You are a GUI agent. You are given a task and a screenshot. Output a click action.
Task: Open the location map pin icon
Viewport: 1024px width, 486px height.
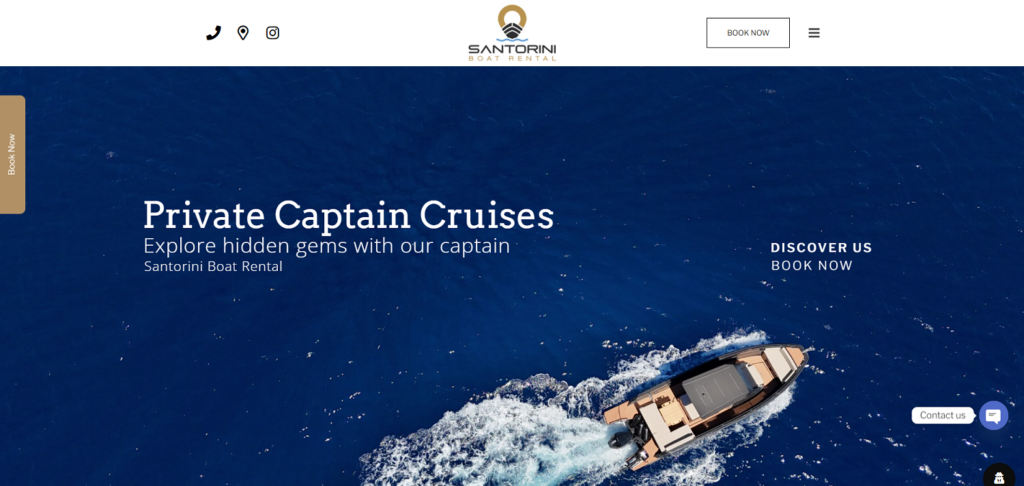(x=243, y=33)
